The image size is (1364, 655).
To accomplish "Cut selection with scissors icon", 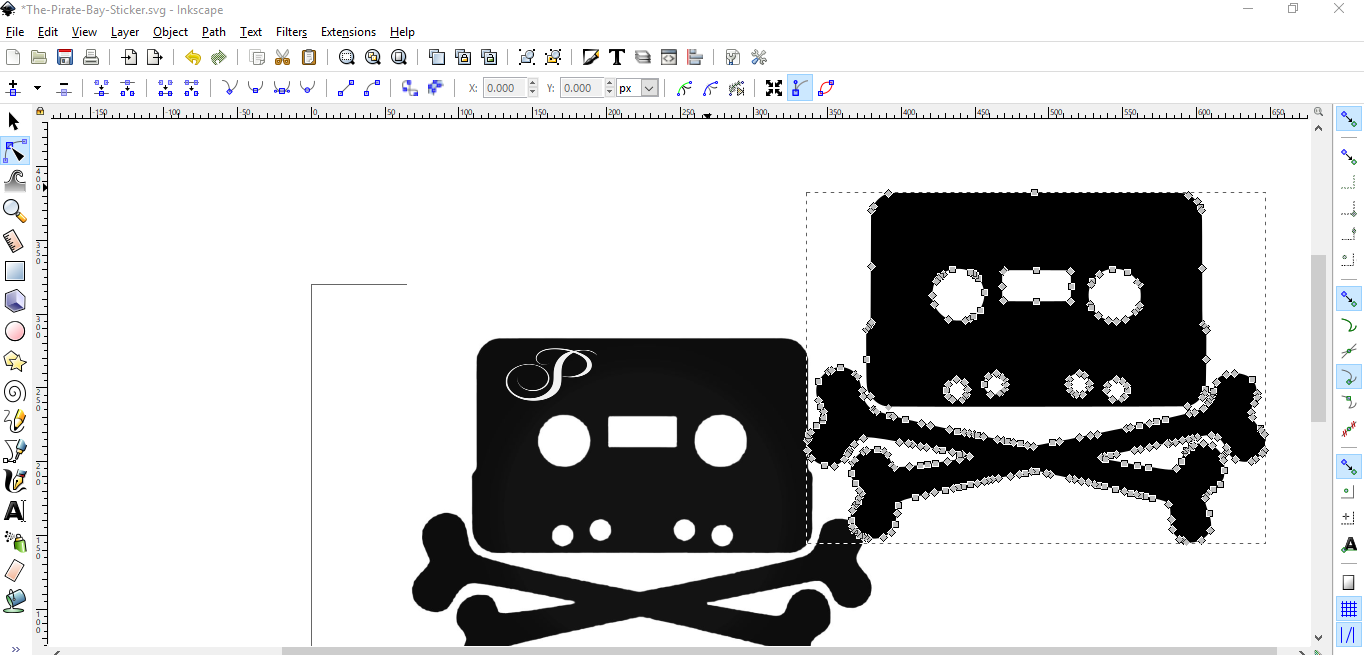I will (x=283, y=57).
